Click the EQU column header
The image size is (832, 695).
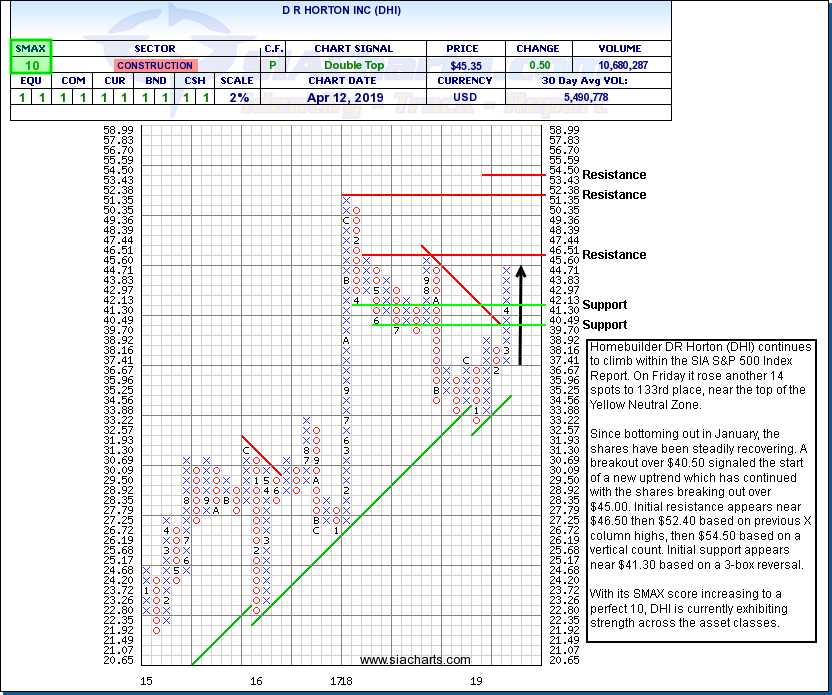pyautogui.click(x=30, y=81)
